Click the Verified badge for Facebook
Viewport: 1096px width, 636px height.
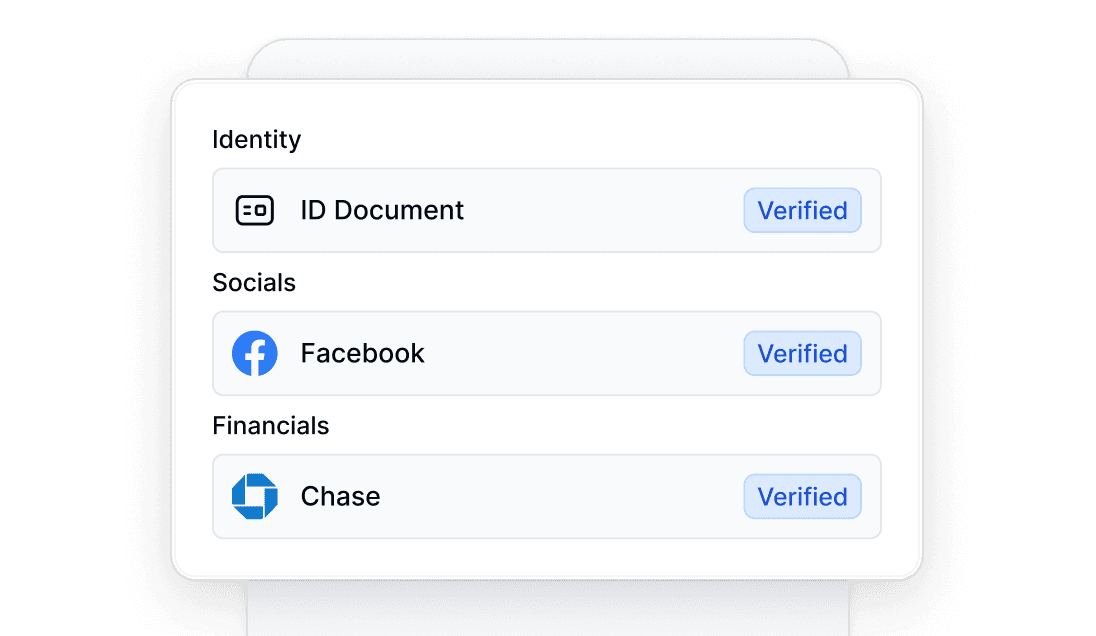click(802, 353)
